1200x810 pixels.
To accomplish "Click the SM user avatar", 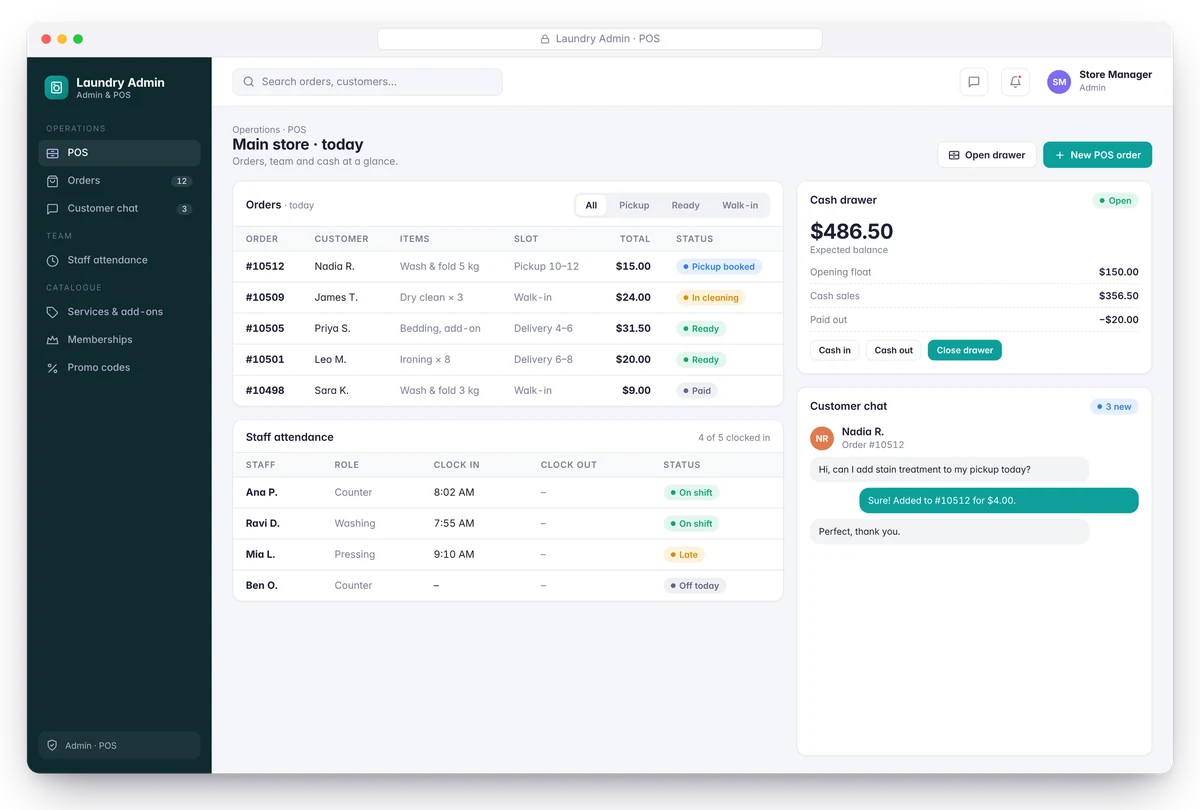I will 1059,82.
